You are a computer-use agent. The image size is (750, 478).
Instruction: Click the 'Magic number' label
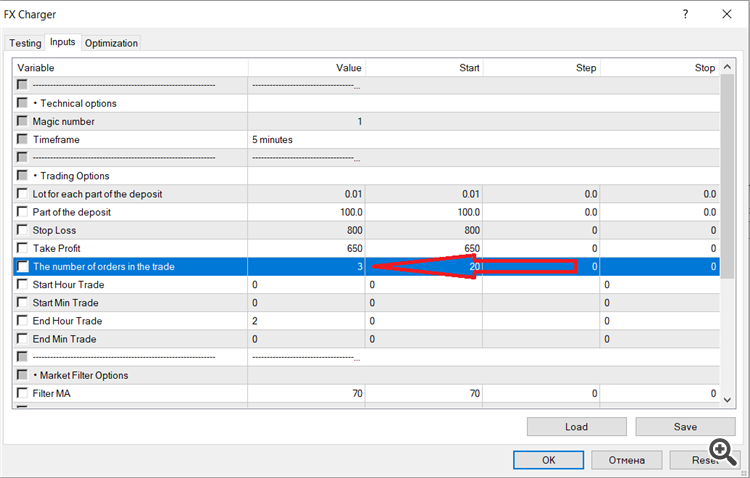click(64, 122)
